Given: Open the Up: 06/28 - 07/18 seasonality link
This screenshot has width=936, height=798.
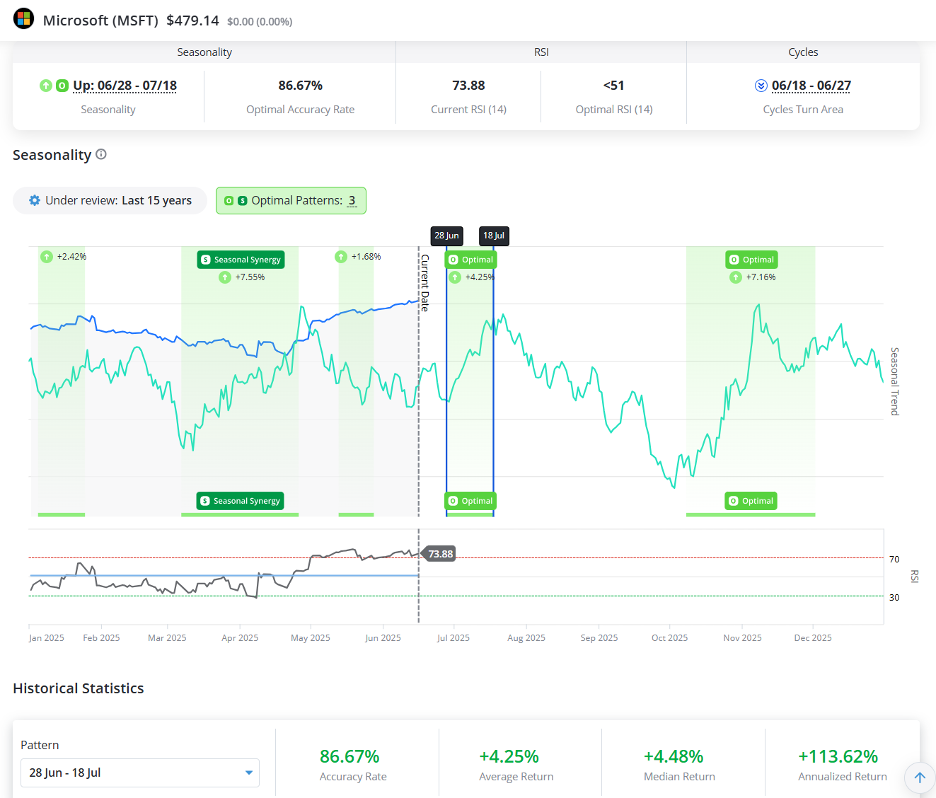Looking at the screenshot, I should click(x=125, y=86).
